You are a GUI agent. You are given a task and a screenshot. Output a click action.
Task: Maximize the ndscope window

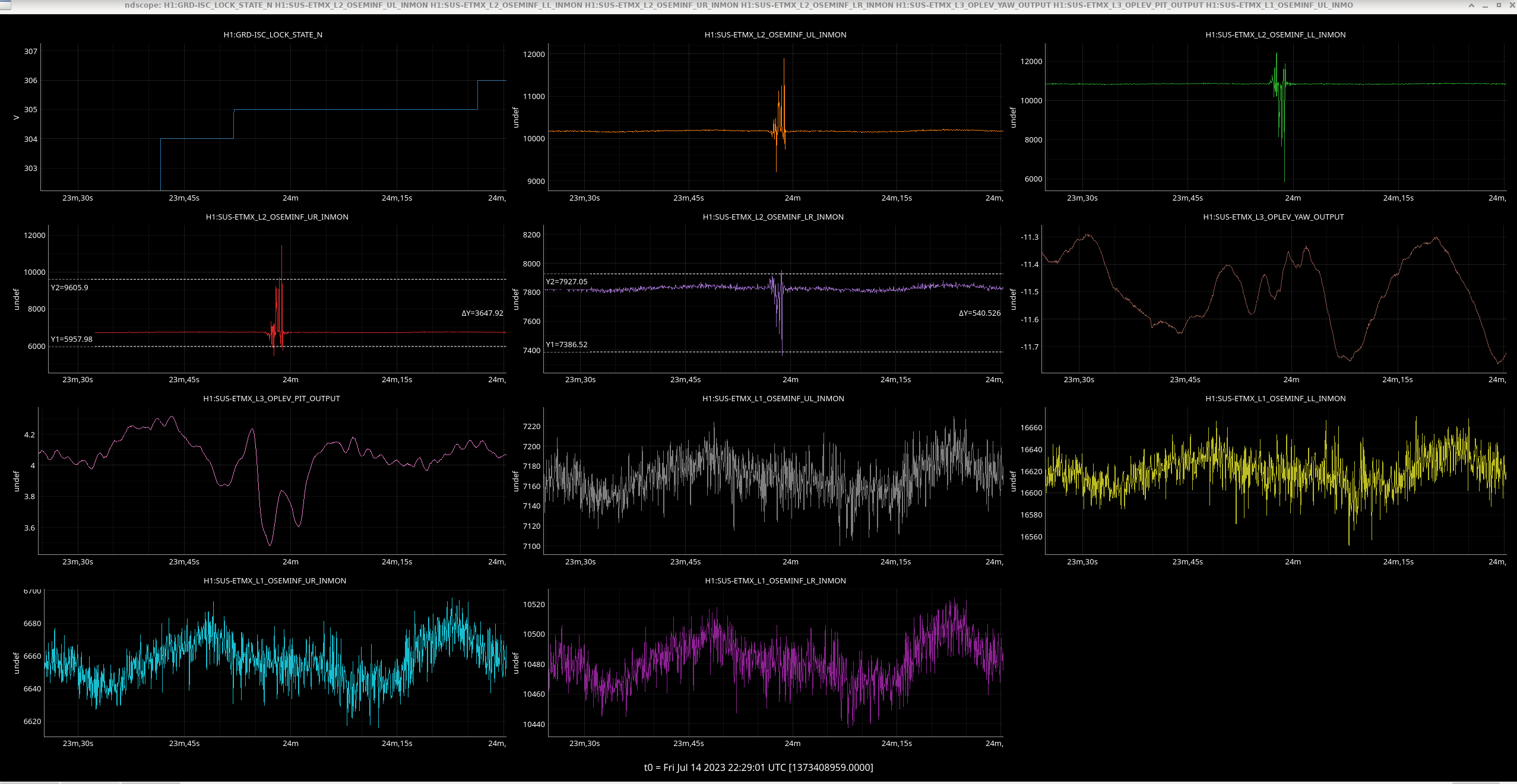(1498, 5)
